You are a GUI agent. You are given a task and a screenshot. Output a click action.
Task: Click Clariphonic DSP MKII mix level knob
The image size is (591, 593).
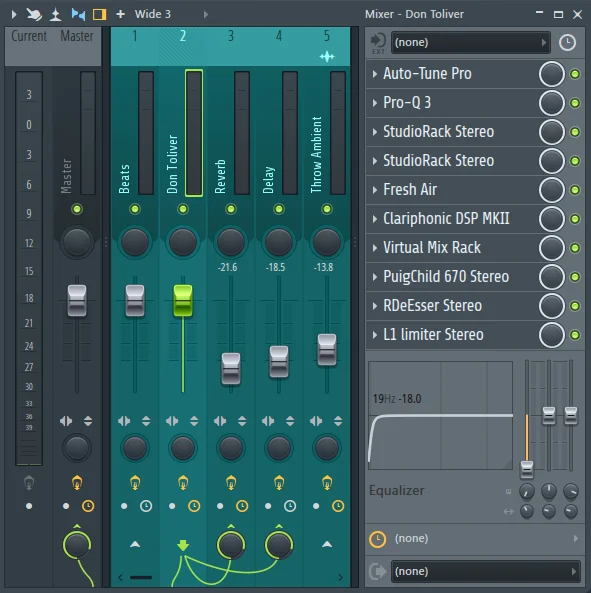(552, 219)
